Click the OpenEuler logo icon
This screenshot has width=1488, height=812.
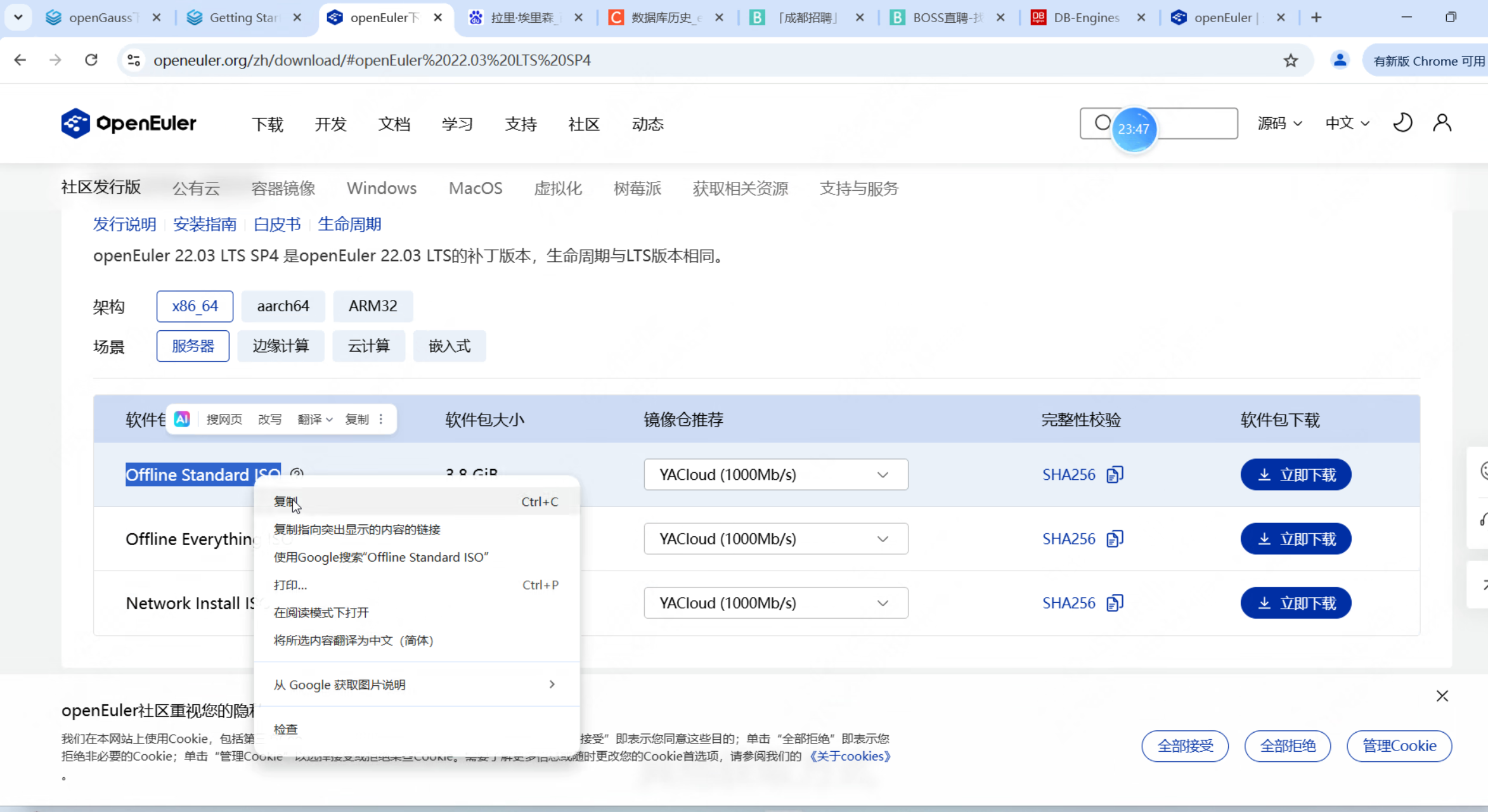point(75,123)
